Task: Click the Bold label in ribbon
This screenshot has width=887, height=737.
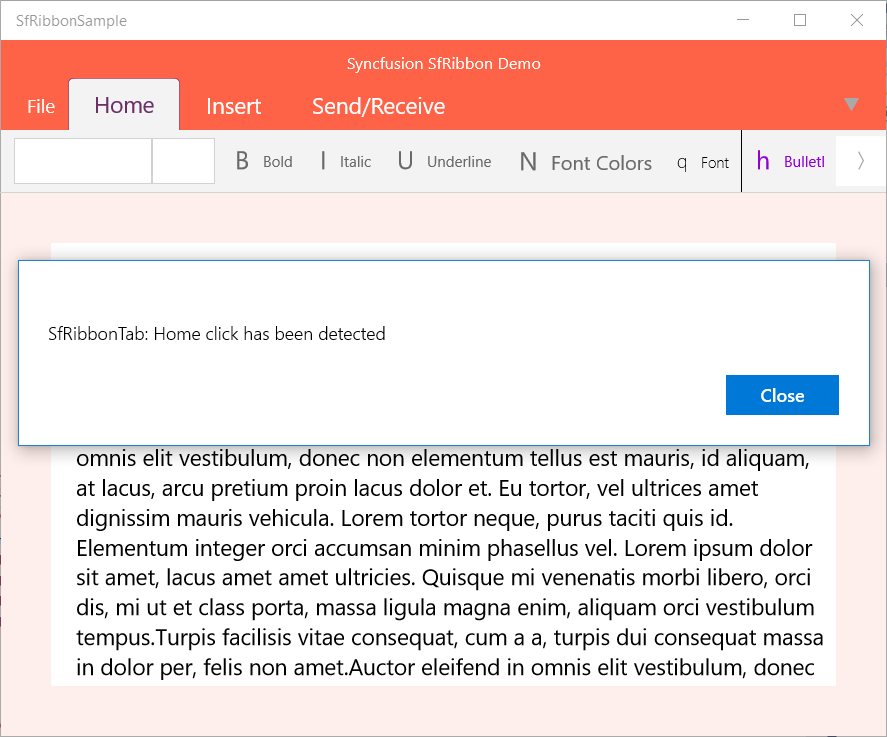Action: click(278, 162)
